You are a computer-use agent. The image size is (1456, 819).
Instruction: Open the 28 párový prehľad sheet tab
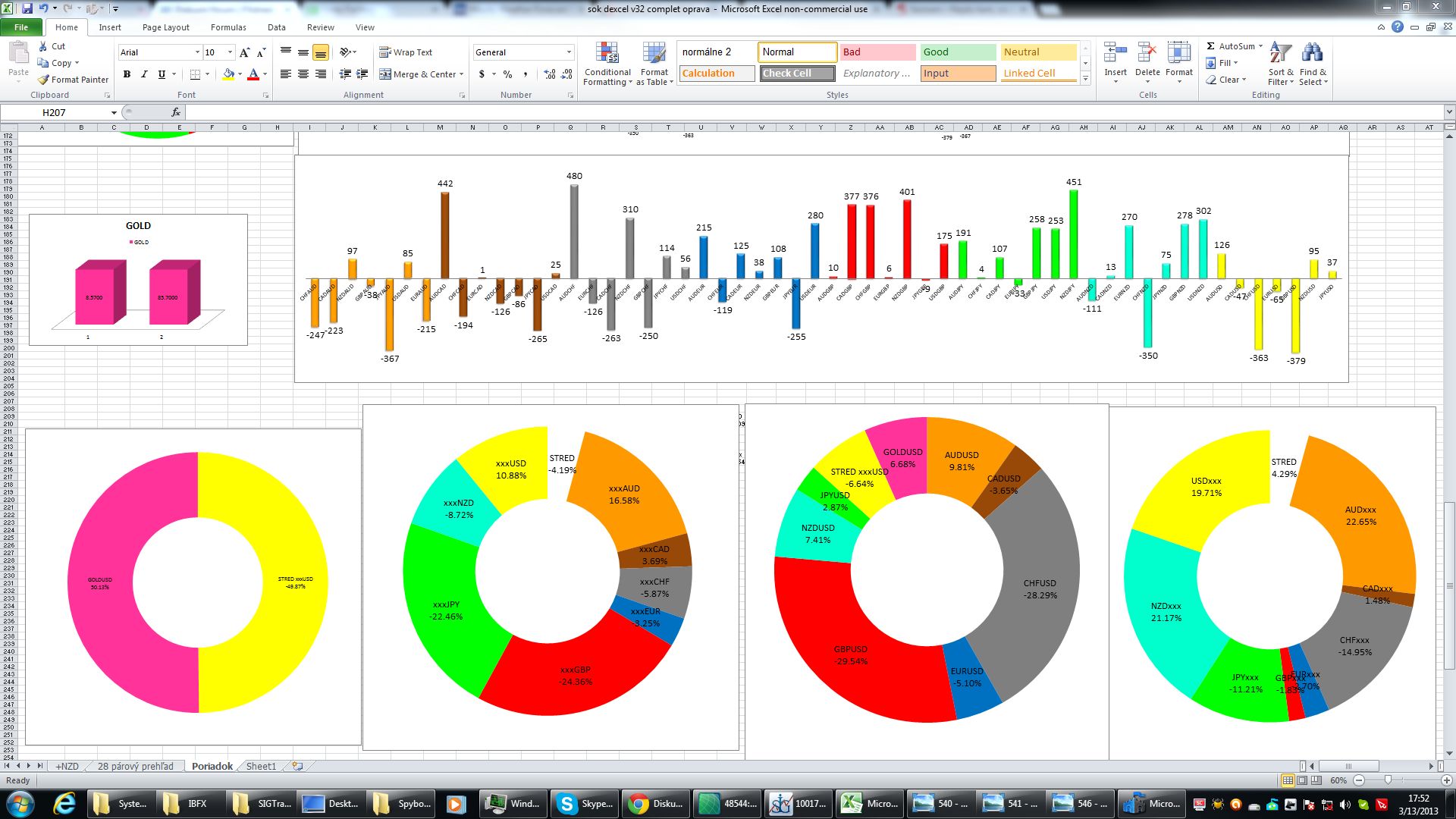[135, 766]
